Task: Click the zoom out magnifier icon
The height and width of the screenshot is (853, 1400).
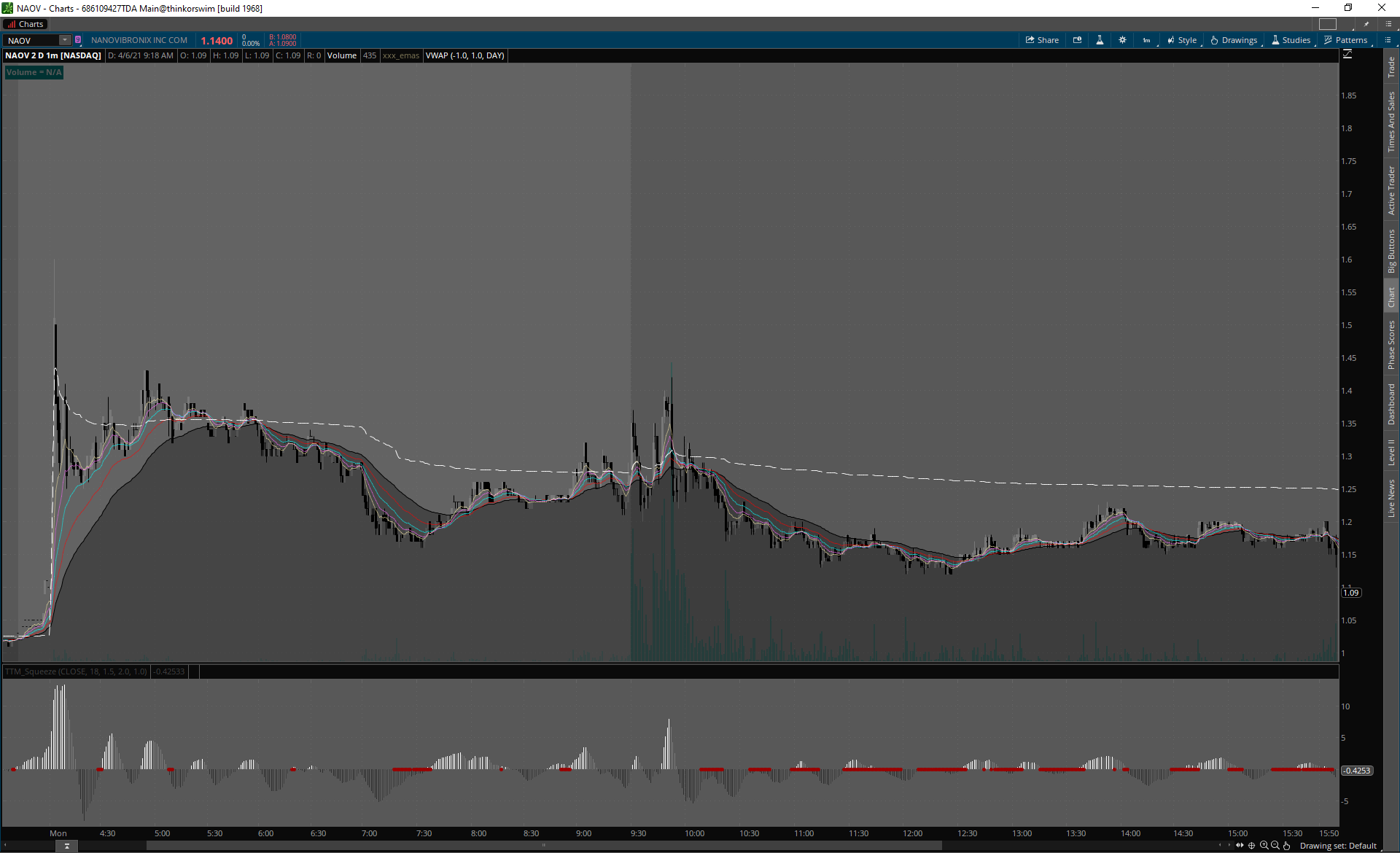Action: (1275, 846)
